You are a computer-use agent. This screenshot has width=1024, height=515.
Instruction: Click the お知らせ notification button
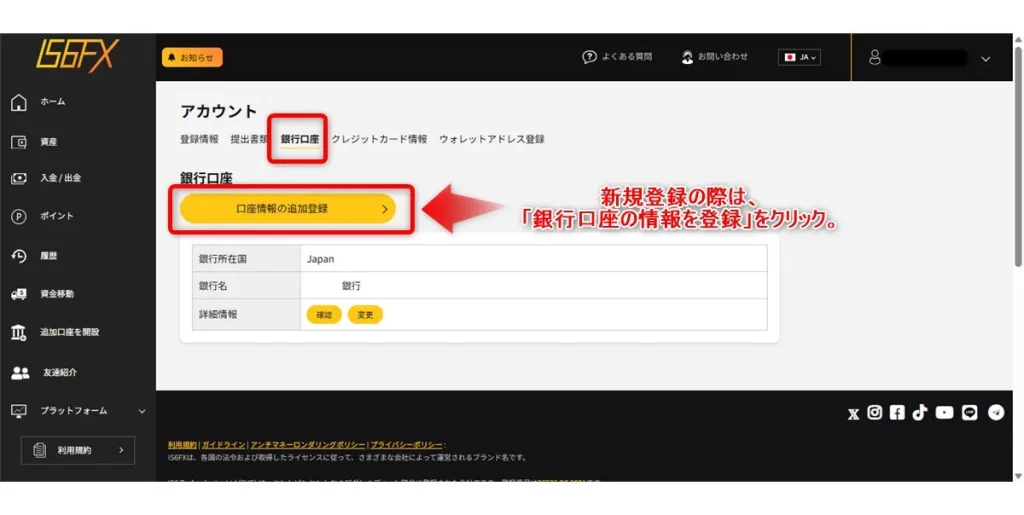192,57
